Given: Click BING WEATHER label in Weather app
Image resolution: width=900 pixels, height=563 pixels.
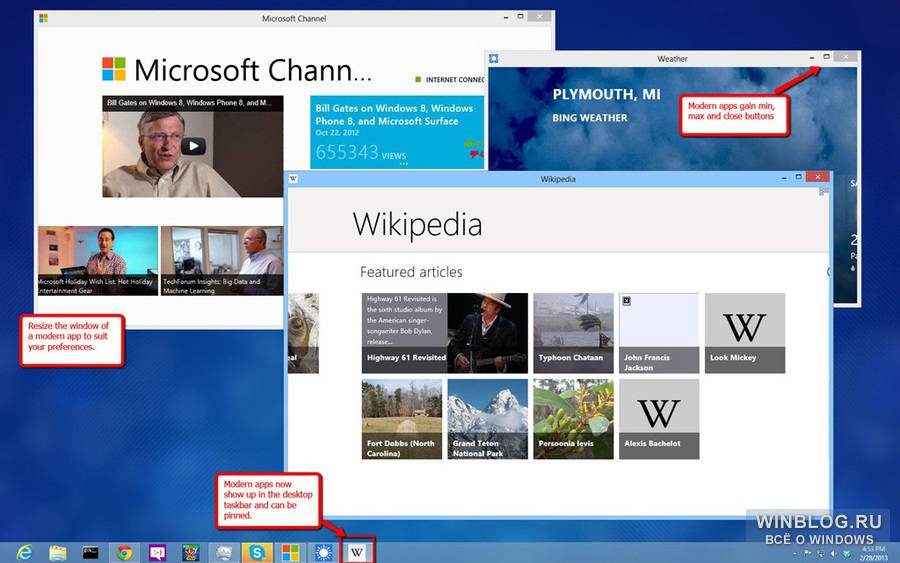Looking at the screenshot, I should (589, 118).
